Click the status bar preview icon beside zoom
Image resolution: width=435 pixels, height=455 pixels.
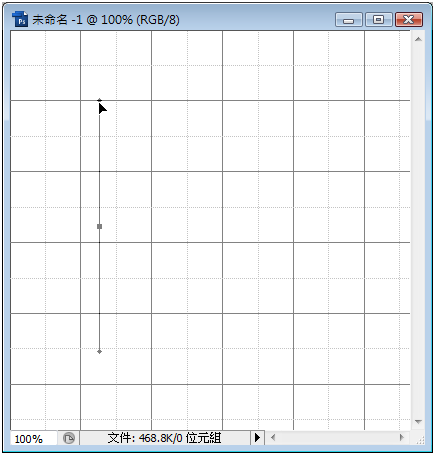tap(69, 438)
